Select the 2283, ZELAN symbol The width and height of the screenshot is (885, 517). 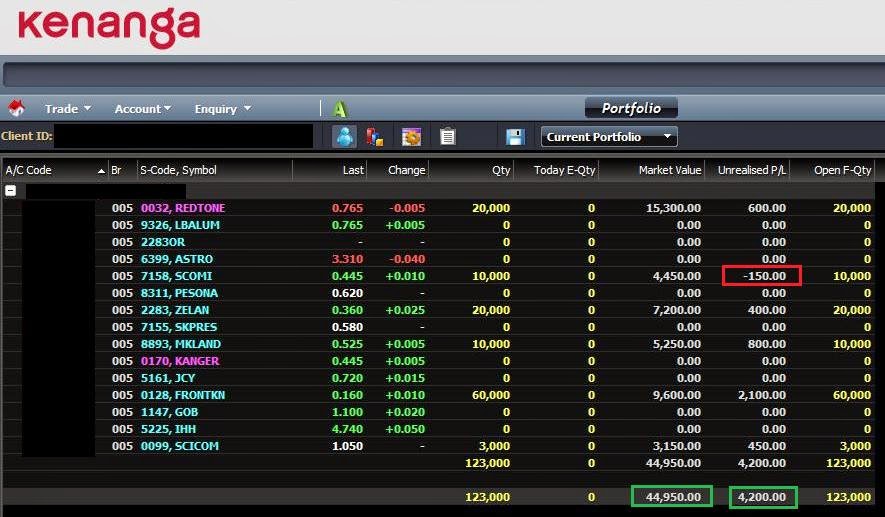[175, 310]
